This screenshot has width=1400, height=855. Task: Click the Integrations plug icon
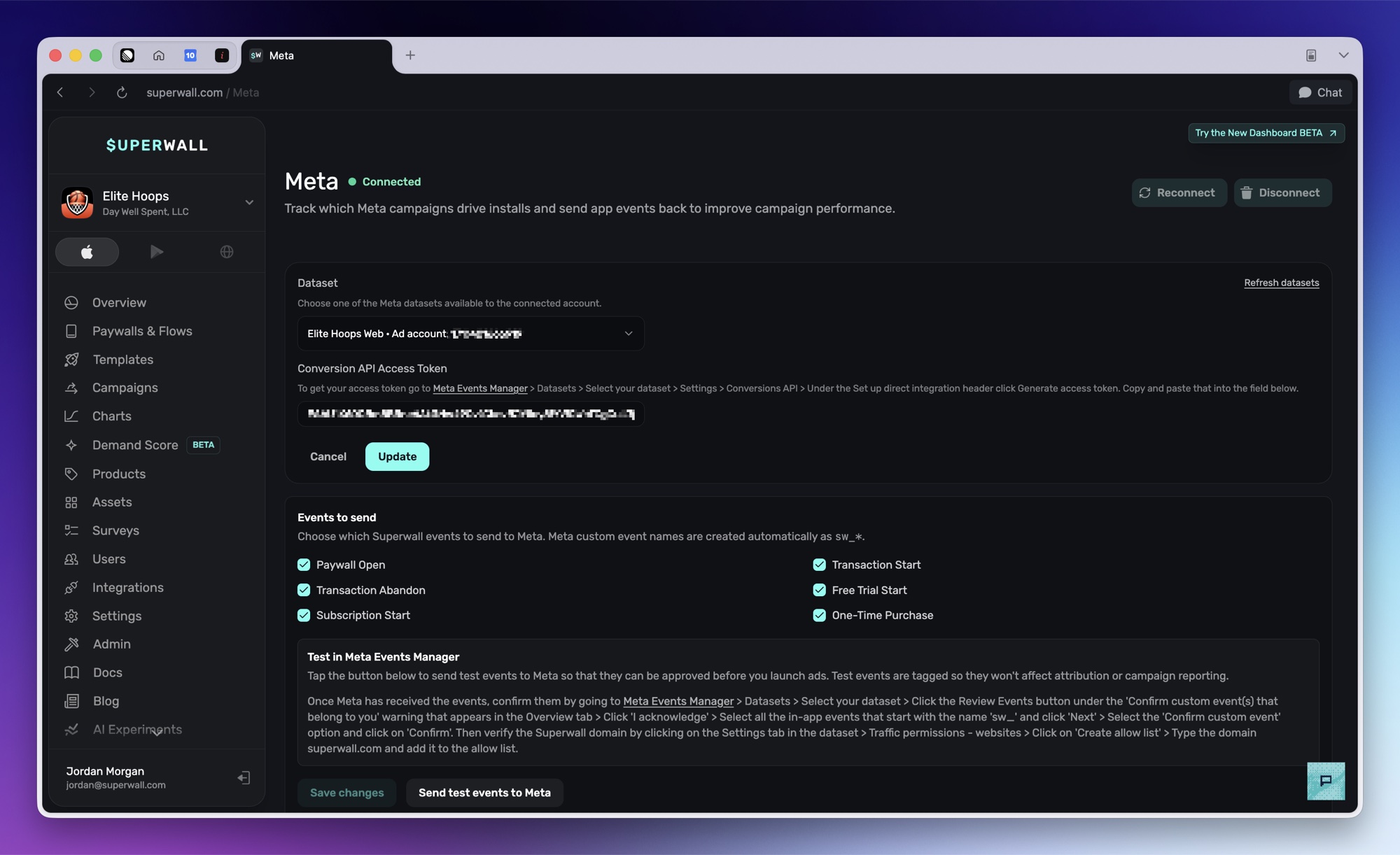pos(71,588)
